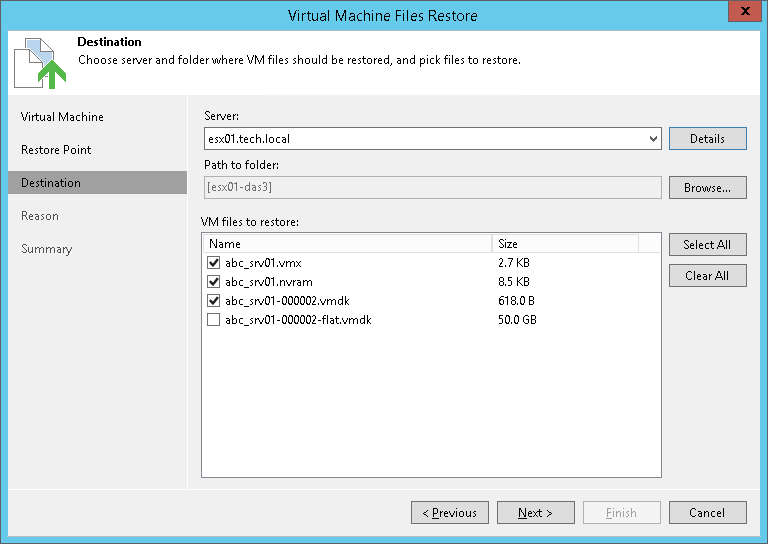Enable the abc_srv01-000002-flat.vmdk checkbox
Viewport: 768px width, 544px height.
213,320
